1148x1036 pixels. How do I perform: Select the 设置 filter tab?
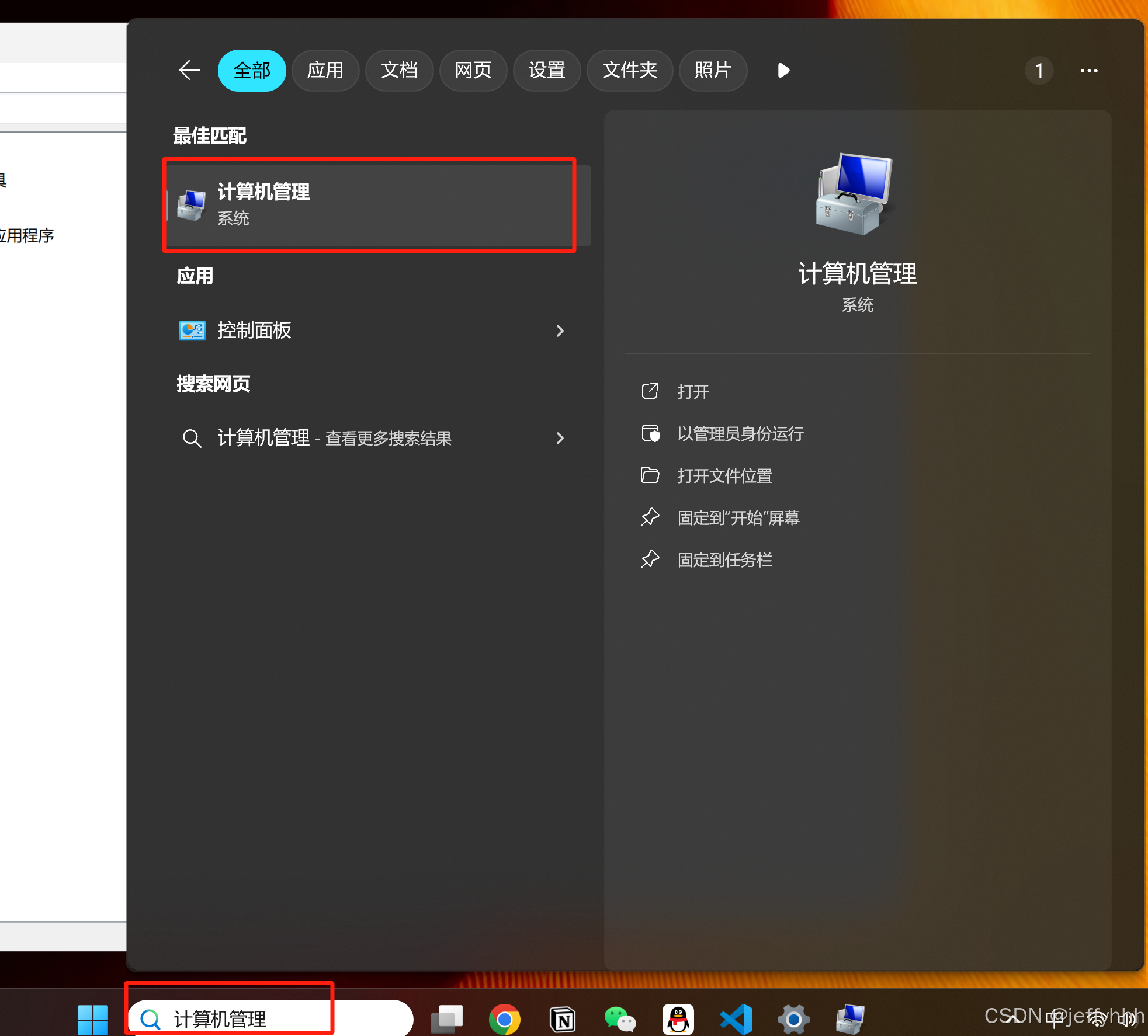(x=546, y=71)
